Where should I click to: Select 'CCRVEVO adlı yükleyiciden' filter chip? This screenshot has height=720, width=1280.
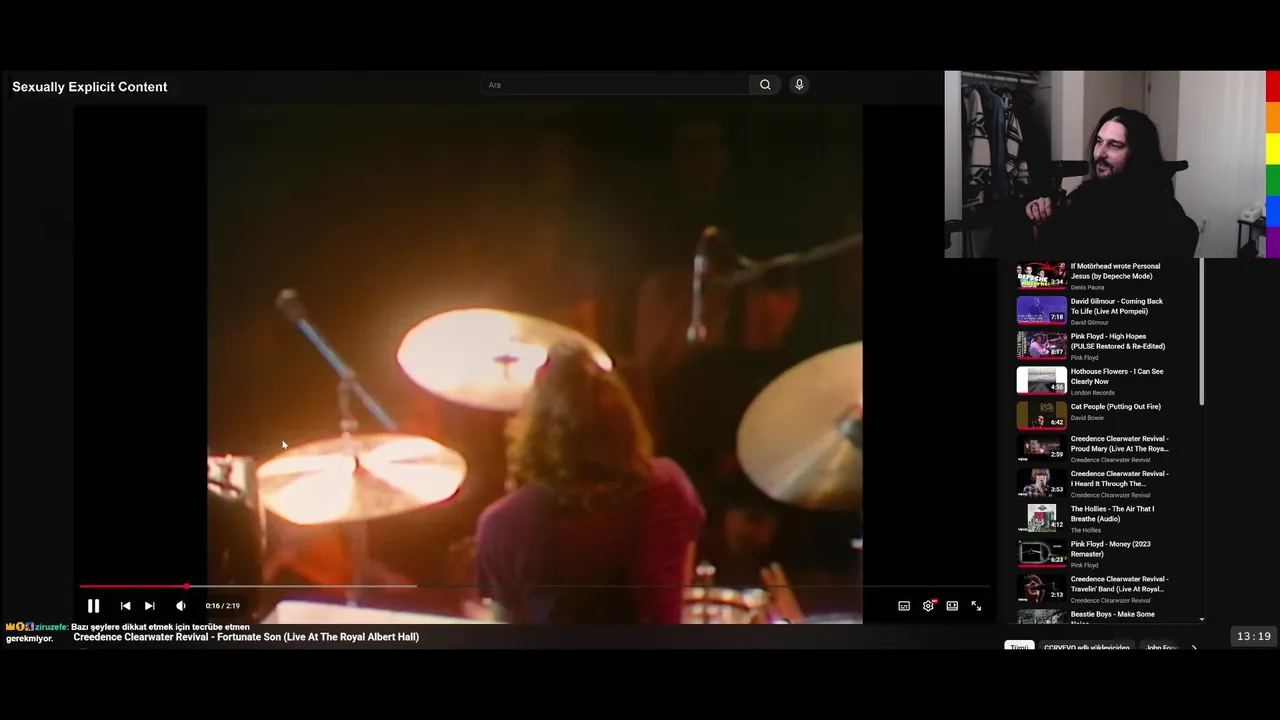[1087, 647]
